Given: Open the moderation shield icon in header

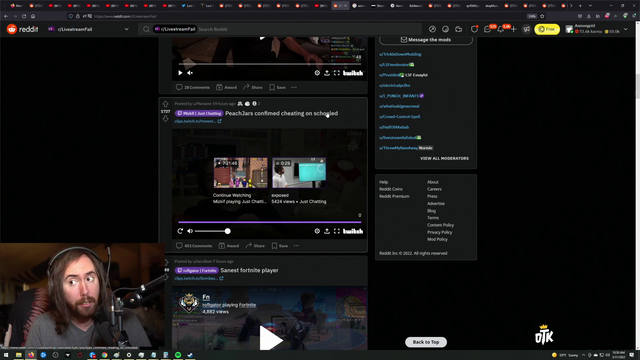Looking at the screenshot, I should pos(474,29).
